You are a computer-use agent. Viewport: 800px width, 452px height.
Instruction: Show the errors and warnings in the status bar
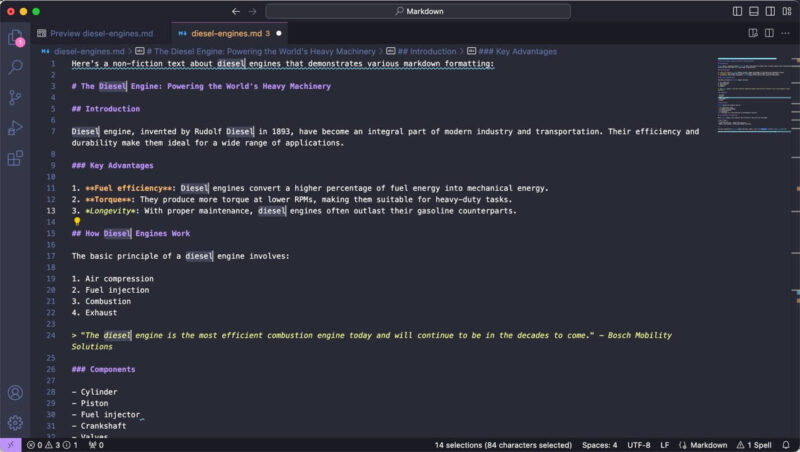pos(52,445)
